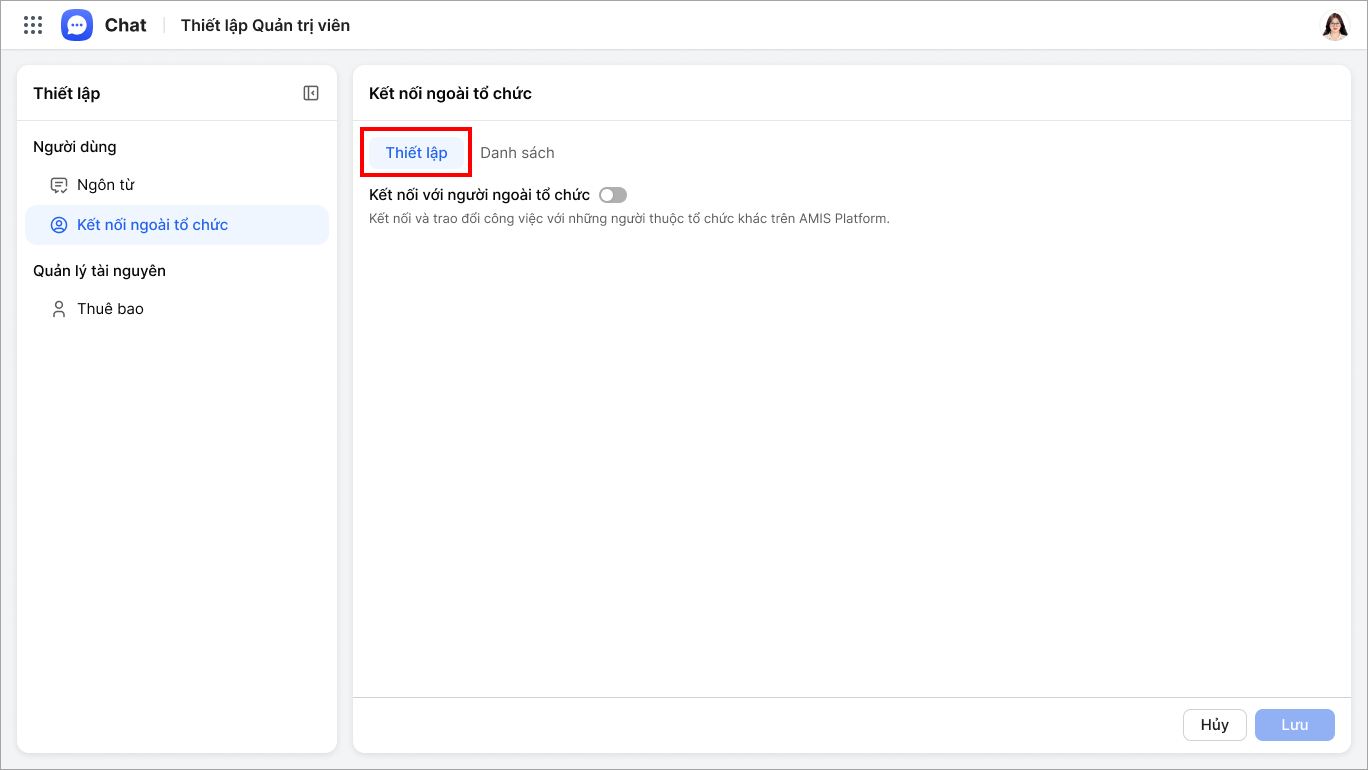The height and width of the screenshot is (770, 1368).
Task: Click the blue Chat logo icon
Action: pyautogui.click(x=77, y=25)
